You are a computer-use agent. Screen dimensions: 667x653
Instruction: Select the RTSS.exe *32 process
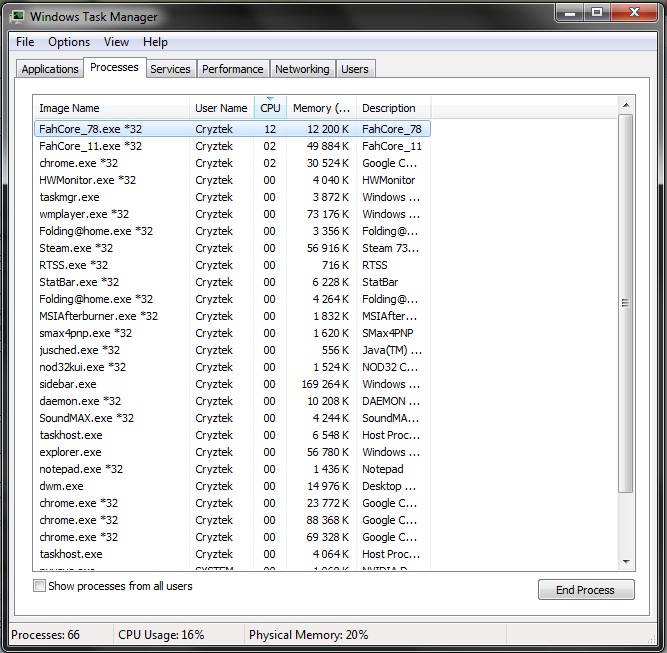pyautogui.click(x=232, y=265)
